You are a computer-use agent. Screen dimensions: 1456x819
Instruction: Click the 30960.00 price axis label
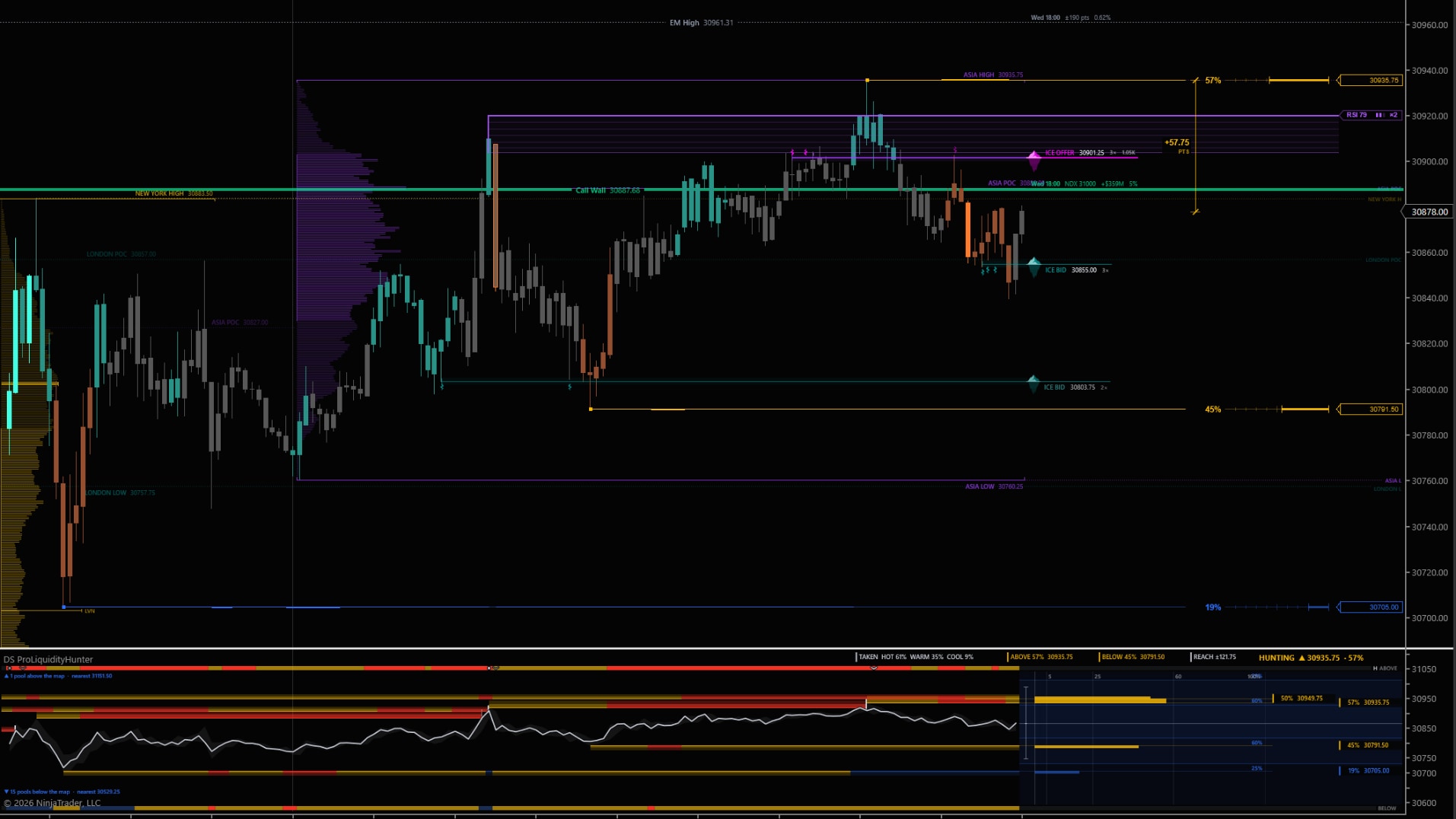pos(1429,25)
